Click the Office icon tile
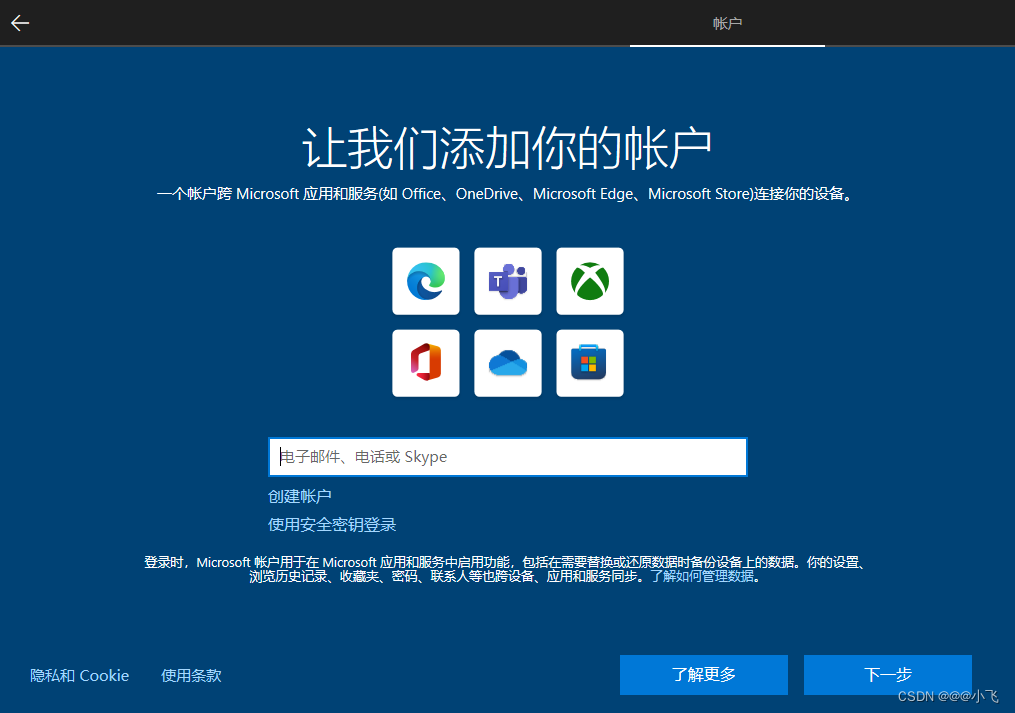This screenshot has height=713, width=1015. pyautogui.click(x=426, y=363)
